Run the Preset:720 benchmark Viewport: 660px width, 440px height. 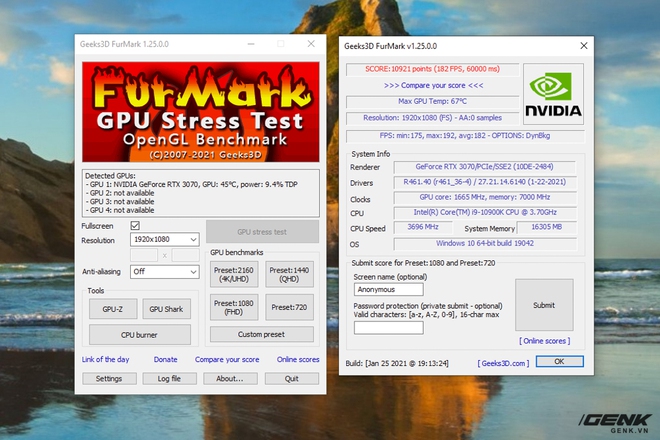289,307
